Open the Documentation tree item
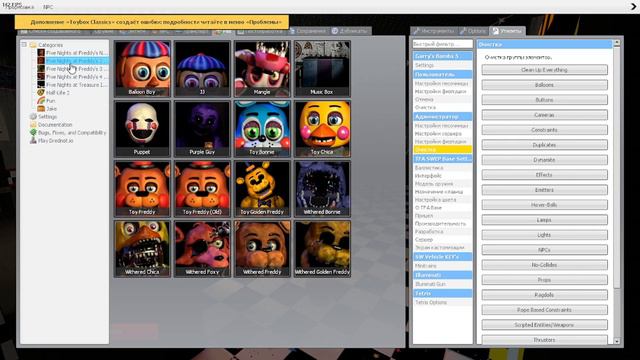Screen dimensions: 640x360 point(51,124)
